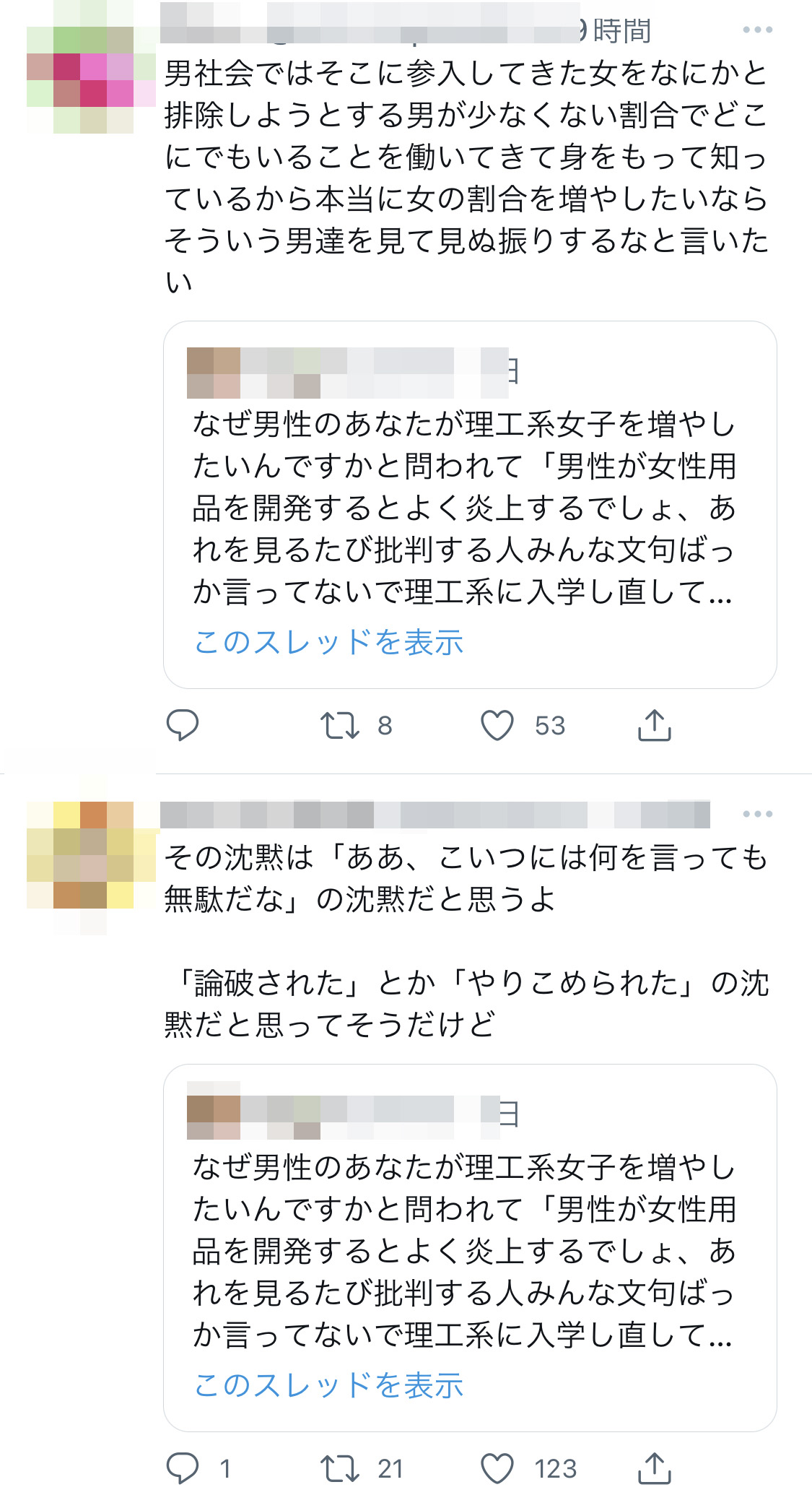Retweet the second tweet with 21 retweets

(340, 1468)
